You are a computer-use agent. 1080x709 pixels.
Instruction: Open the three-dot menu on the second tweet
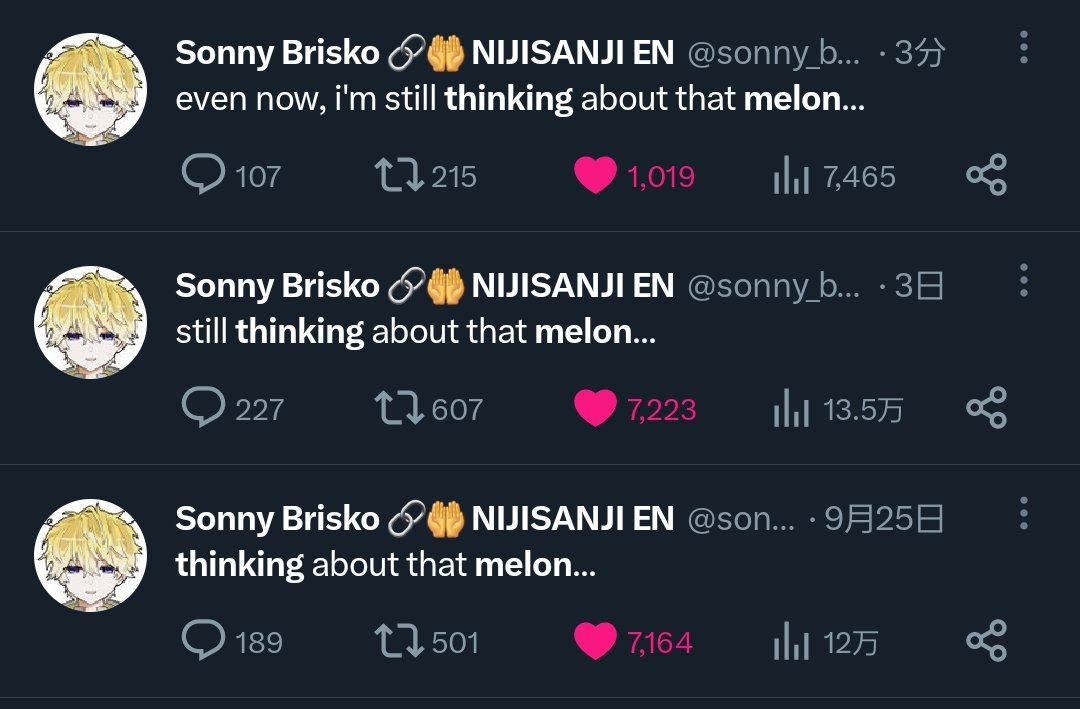1023,281
